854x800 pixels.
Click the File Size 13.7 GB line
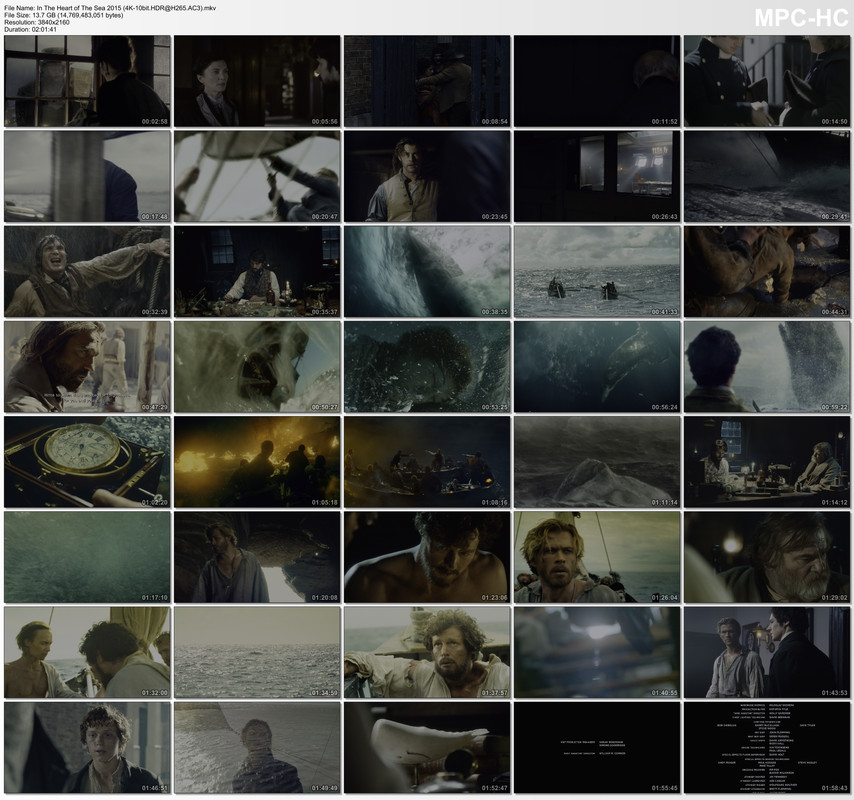[x=64, y=15]
